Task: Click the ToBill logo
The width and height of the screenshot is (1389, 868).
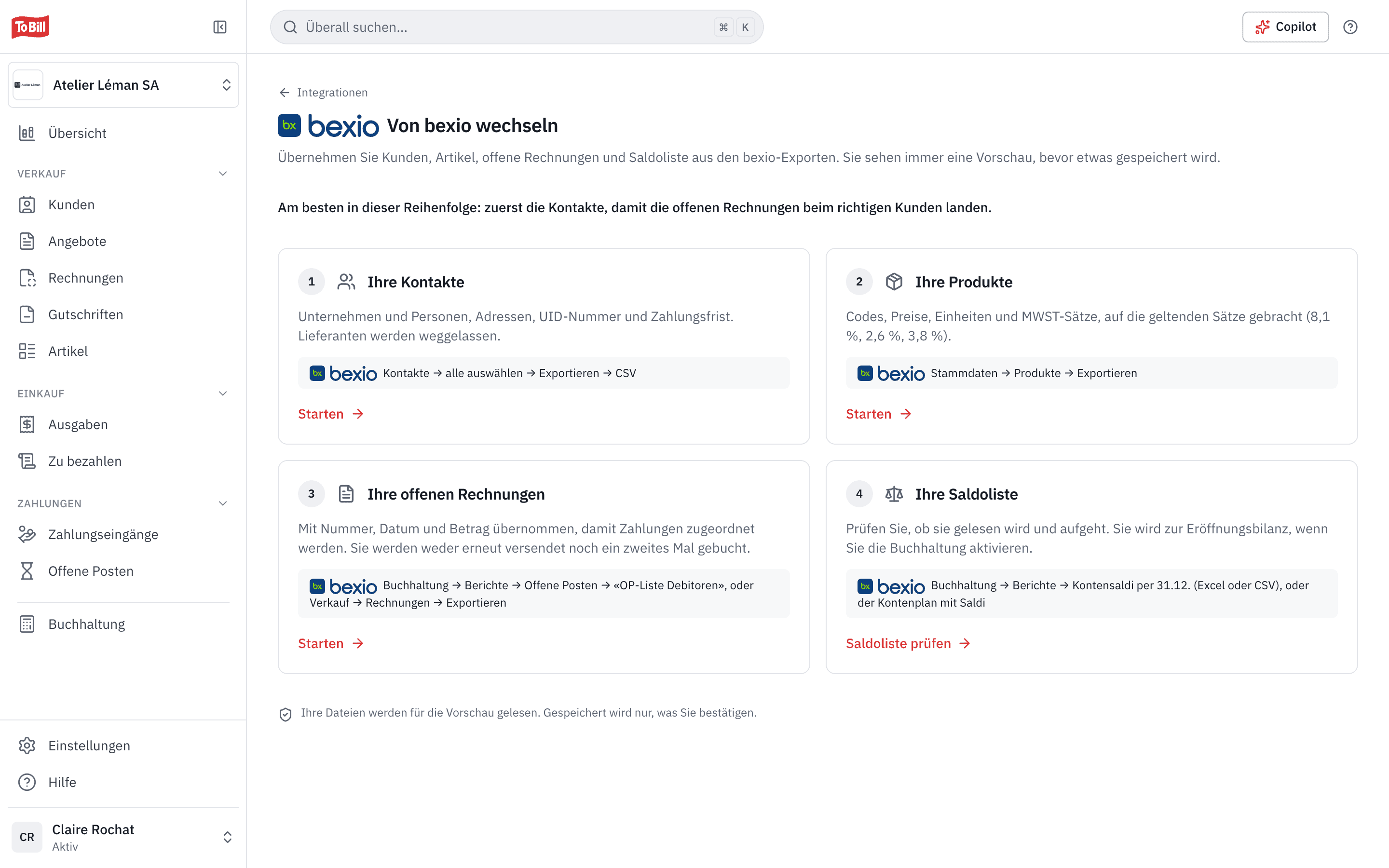Action: coord(30,27)
